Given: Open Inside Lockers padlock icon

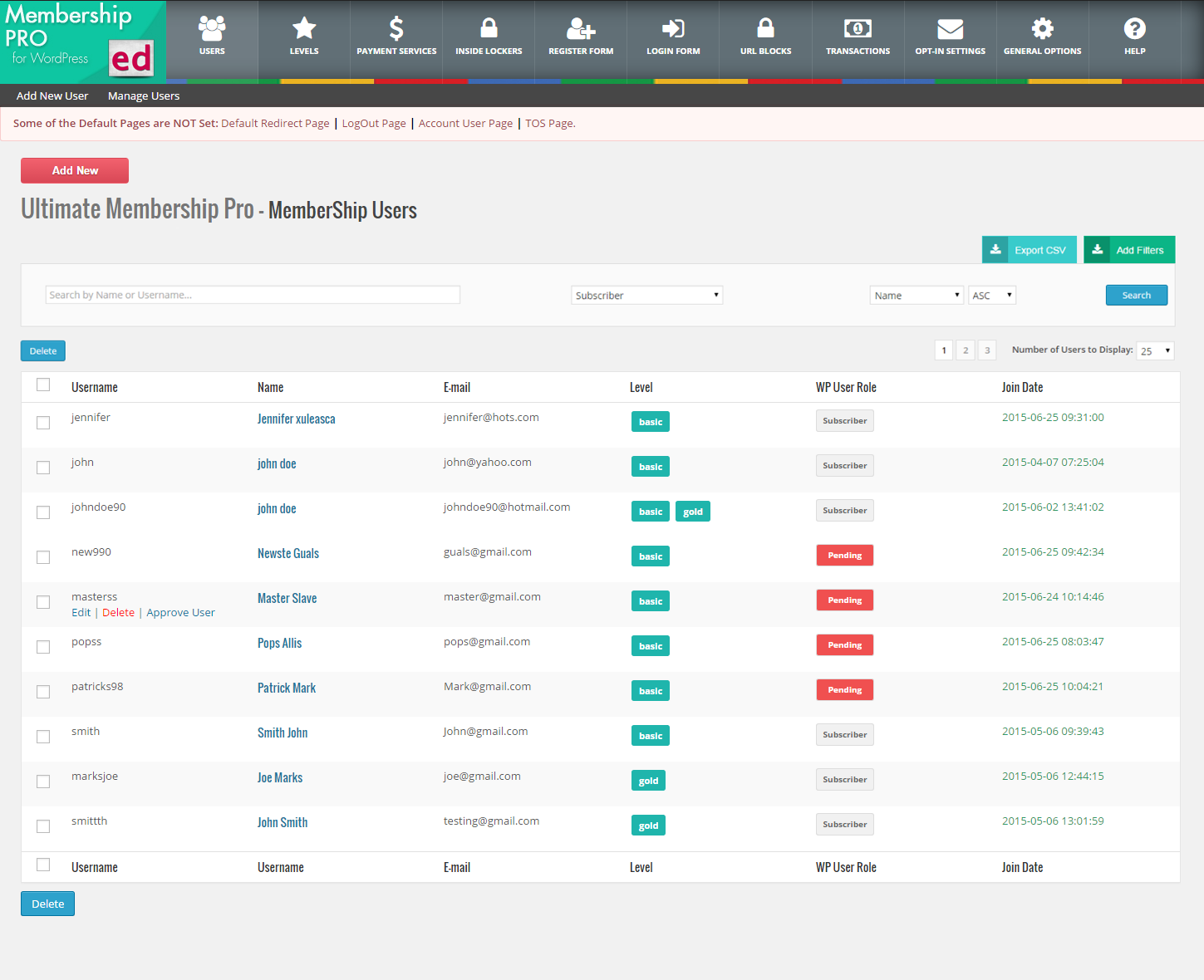Looking at the screenshot, I should pos(489,28).
